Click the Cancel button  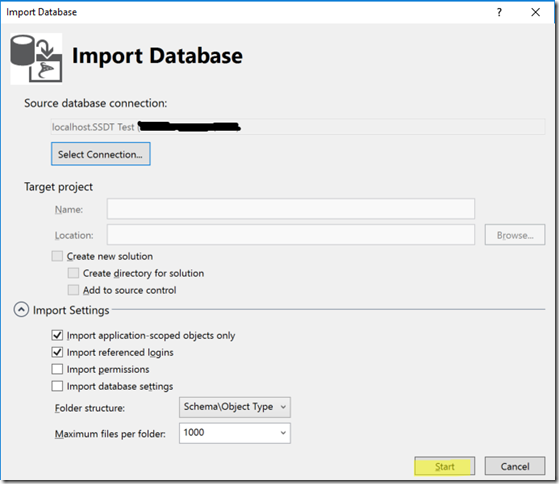[x=515, y=466]
